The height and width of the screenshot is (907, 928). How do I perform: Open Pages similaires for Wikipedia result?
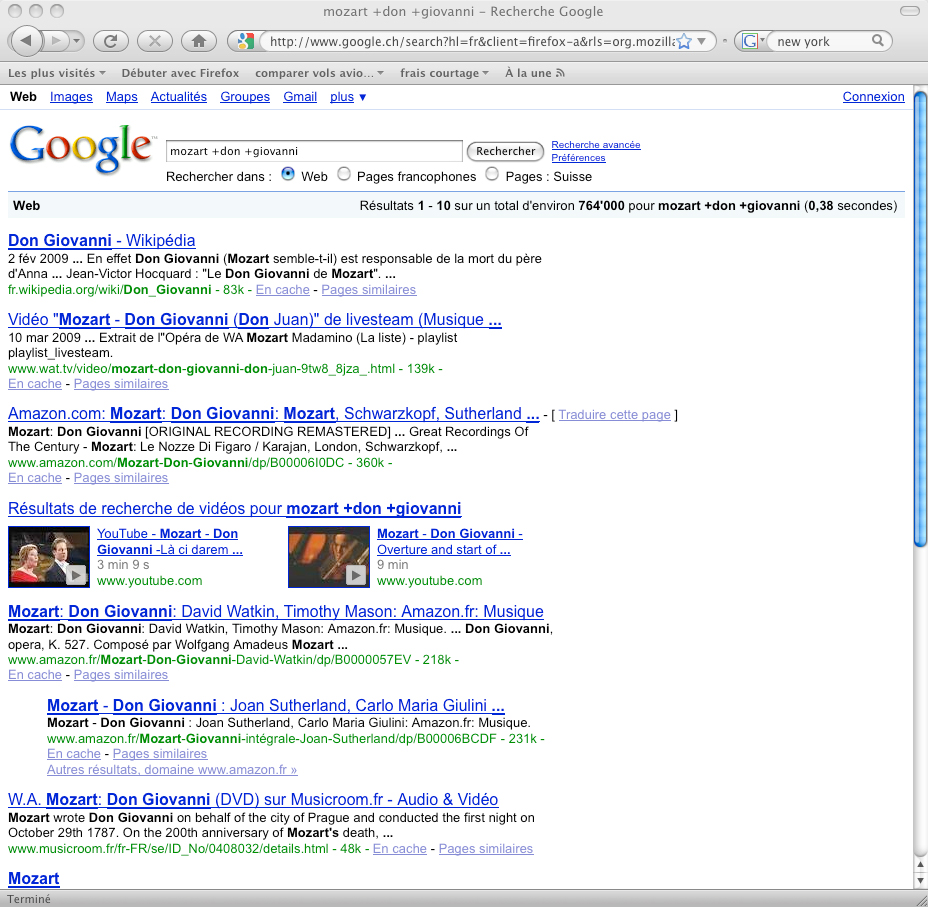tap(369, 289)
